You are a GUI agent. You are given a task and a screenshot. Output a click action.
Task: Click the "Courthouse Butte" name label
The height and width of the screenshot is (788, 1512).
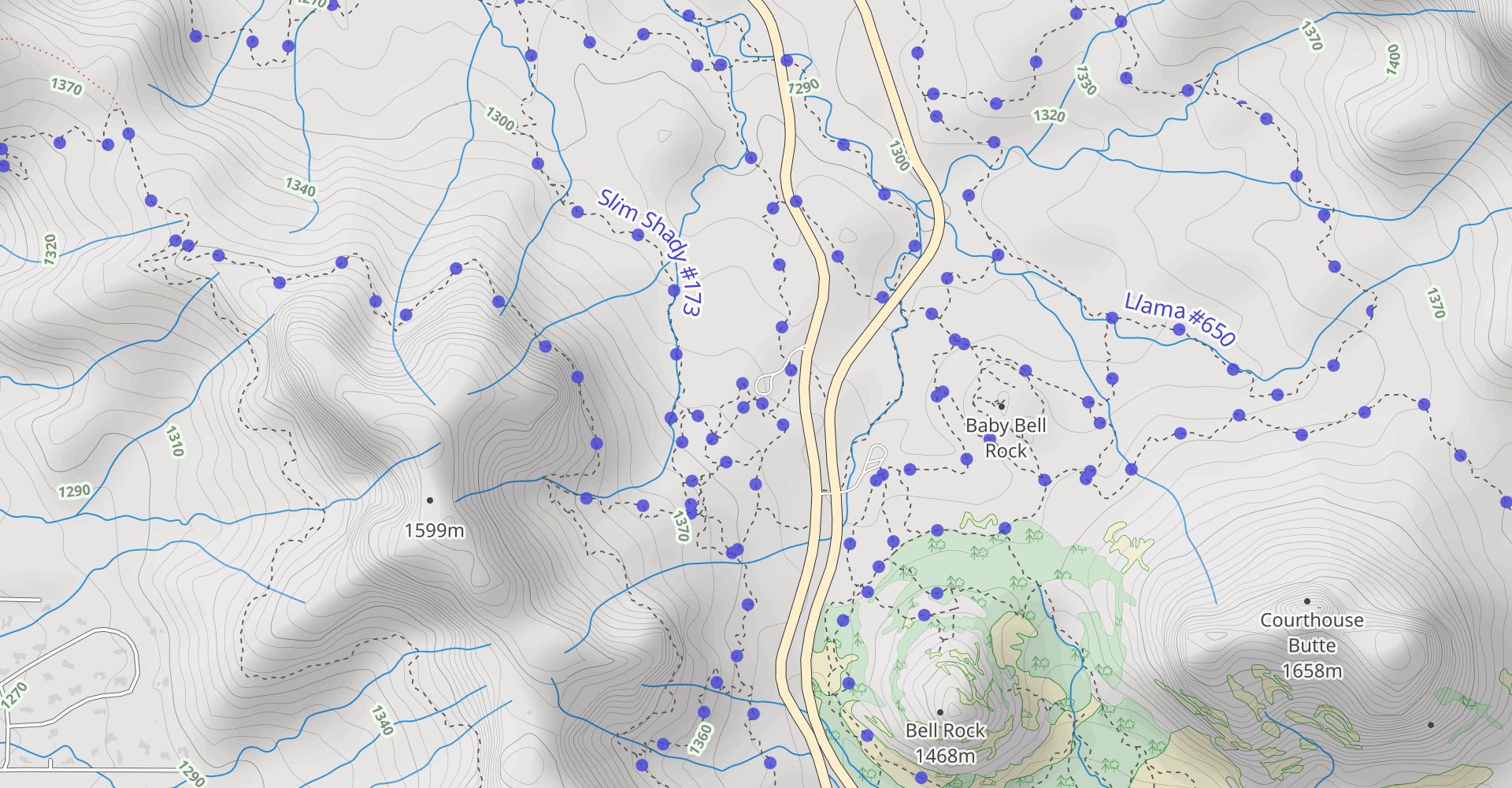pyautogui.click(x=1312, y=633)
